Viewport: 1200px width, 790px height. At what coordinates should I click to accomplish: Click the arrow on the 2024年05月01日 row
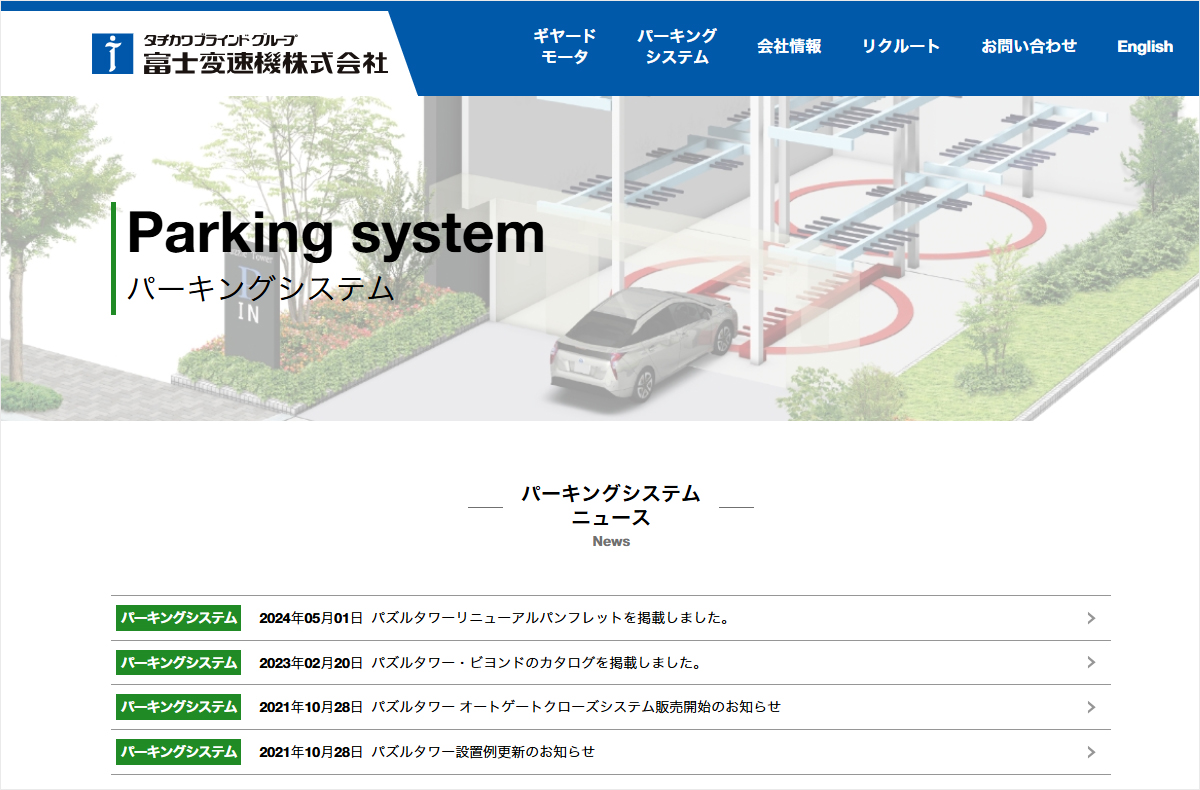(x=1091, y=618)
